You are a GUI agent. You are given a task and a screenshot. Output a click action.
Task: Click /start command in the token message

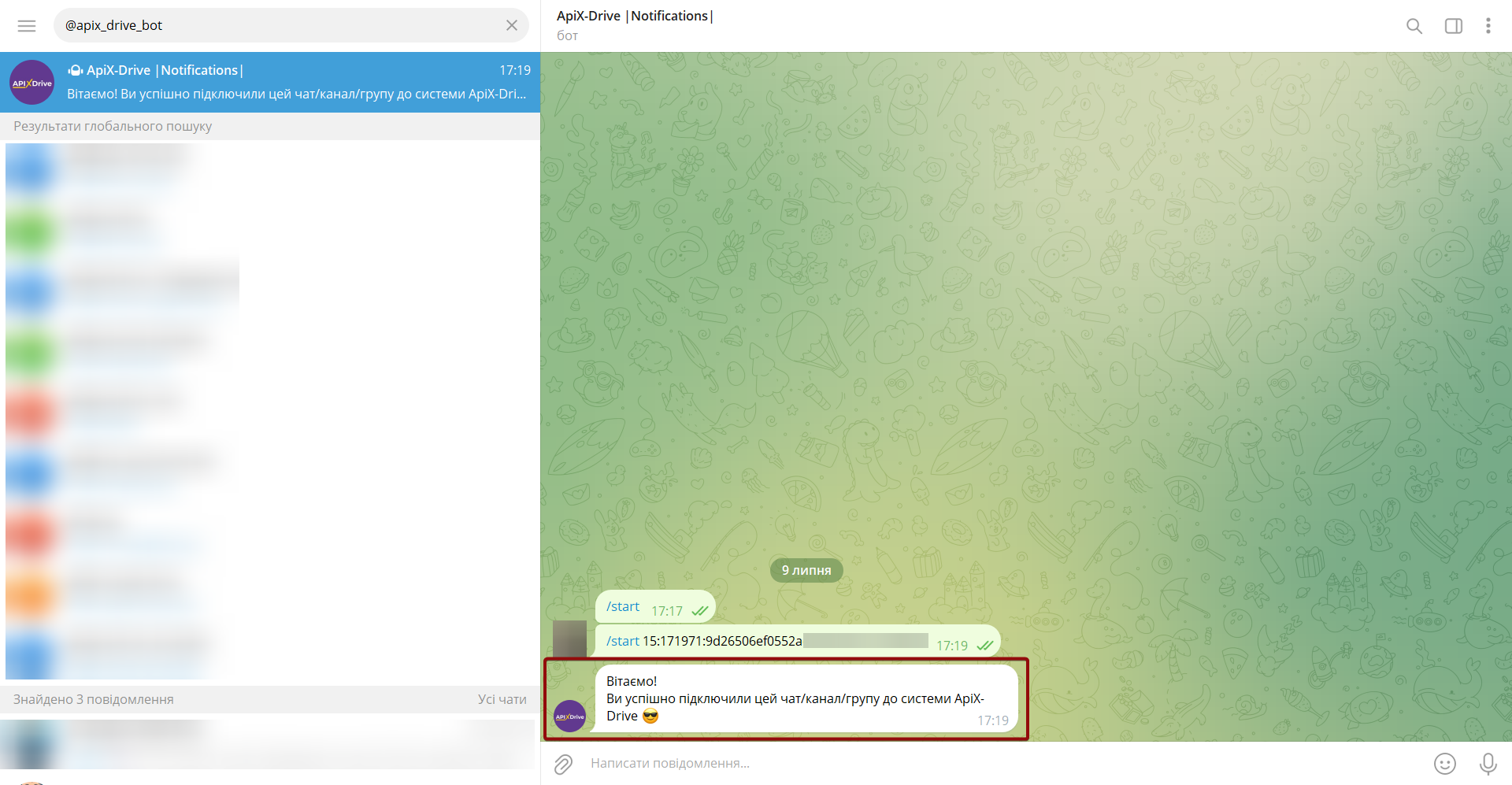(623, 641)
